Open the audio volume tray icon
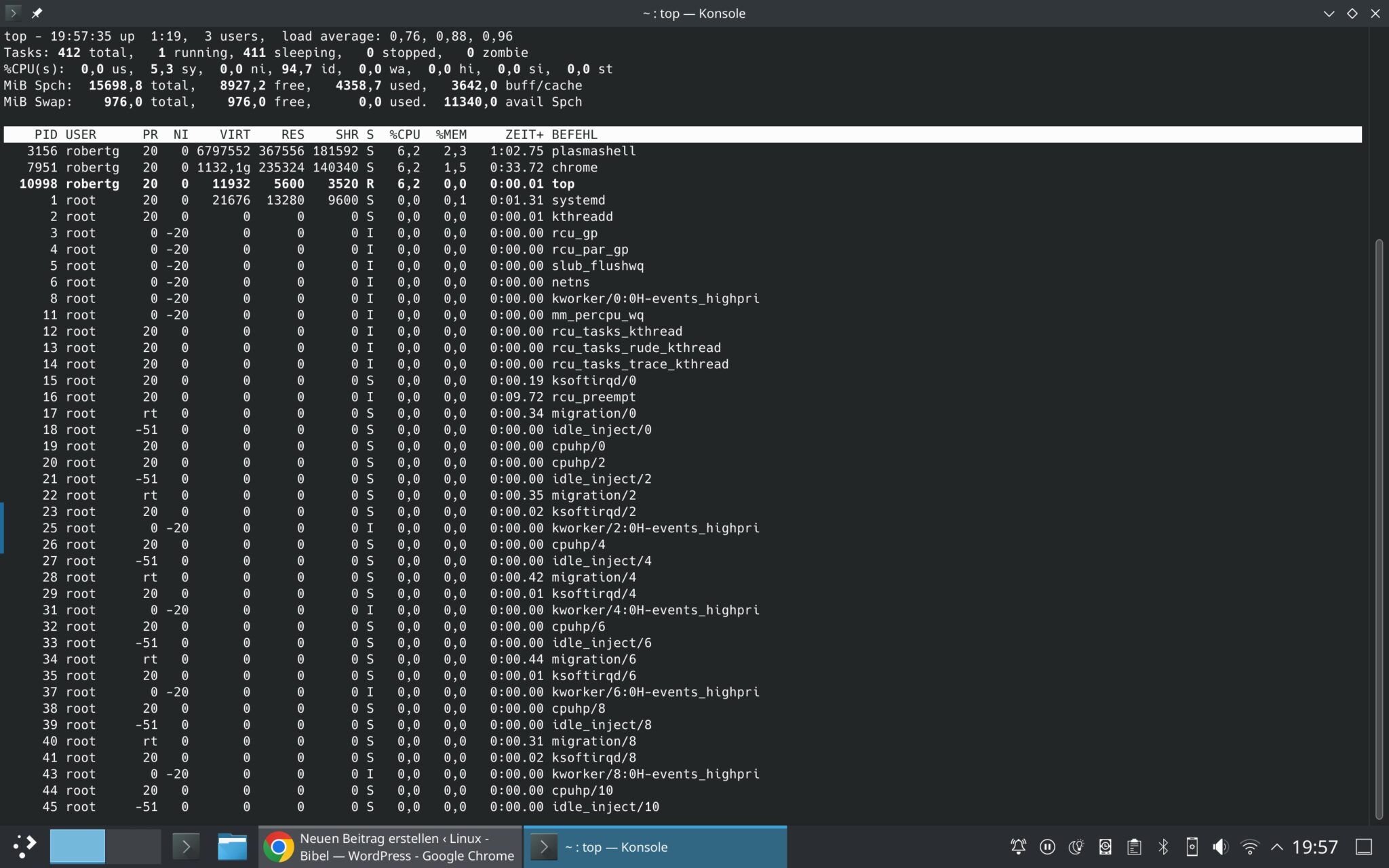Viewport: 1389px width, 868px height. click(1219, 846)
